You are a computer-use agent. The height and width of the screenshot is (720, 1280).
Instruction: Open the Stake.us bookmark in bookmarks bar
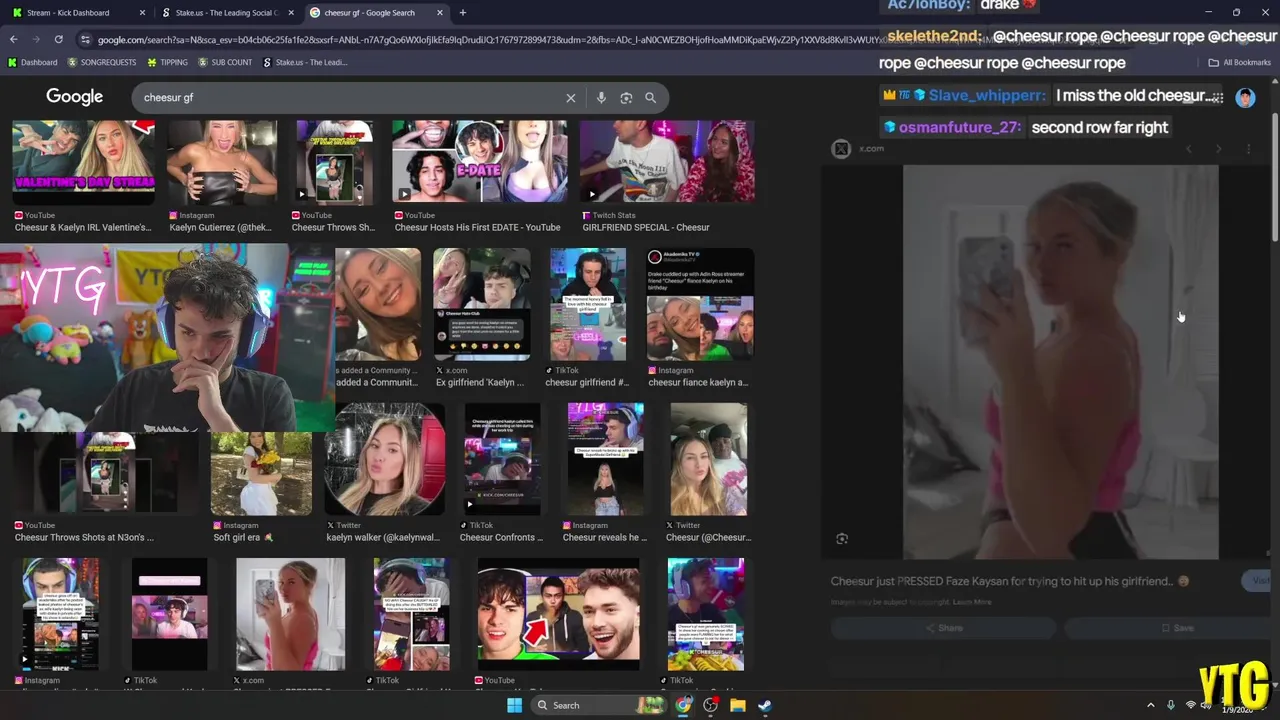[x=305, y=62]
